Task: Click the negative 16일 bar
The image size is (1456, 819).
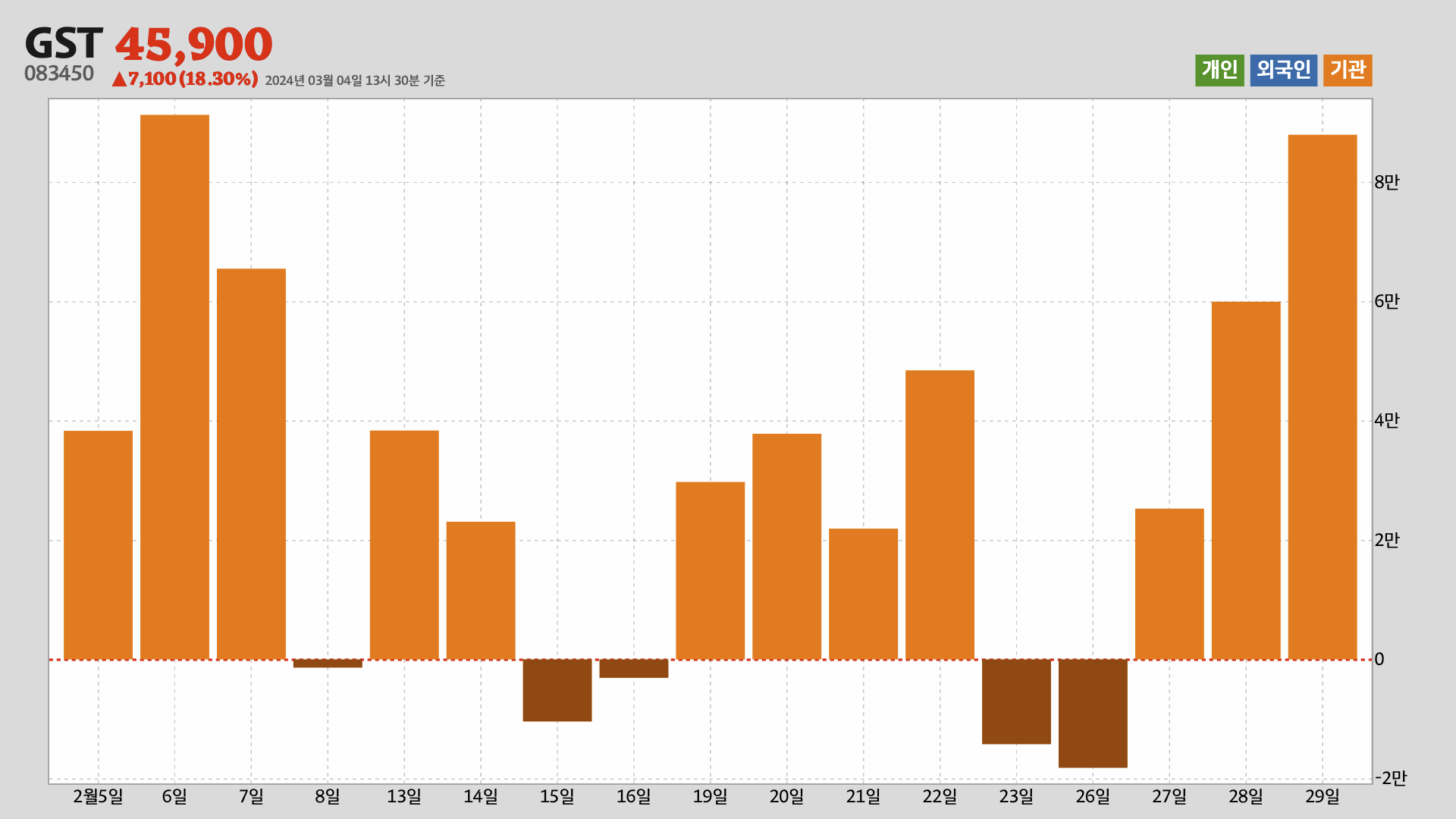Action: 634,669
